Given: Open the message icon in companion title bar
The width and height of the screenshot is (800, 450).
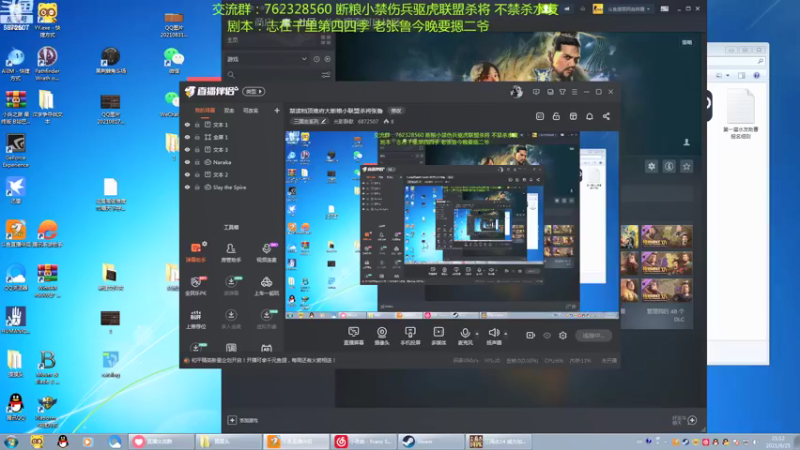Looking at the screenshot, I should (x=536, y=92).
